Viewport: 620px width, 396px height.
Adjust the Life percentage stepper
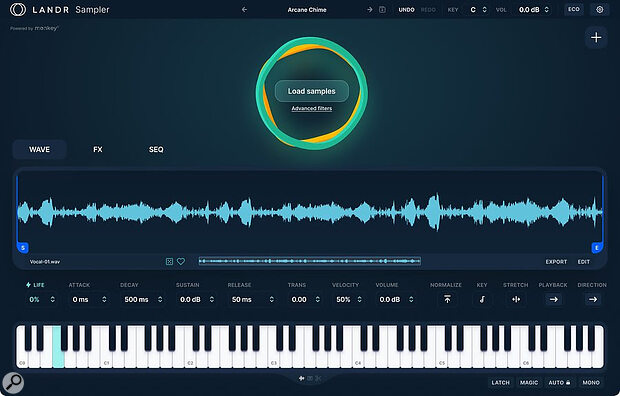(53, 299)
